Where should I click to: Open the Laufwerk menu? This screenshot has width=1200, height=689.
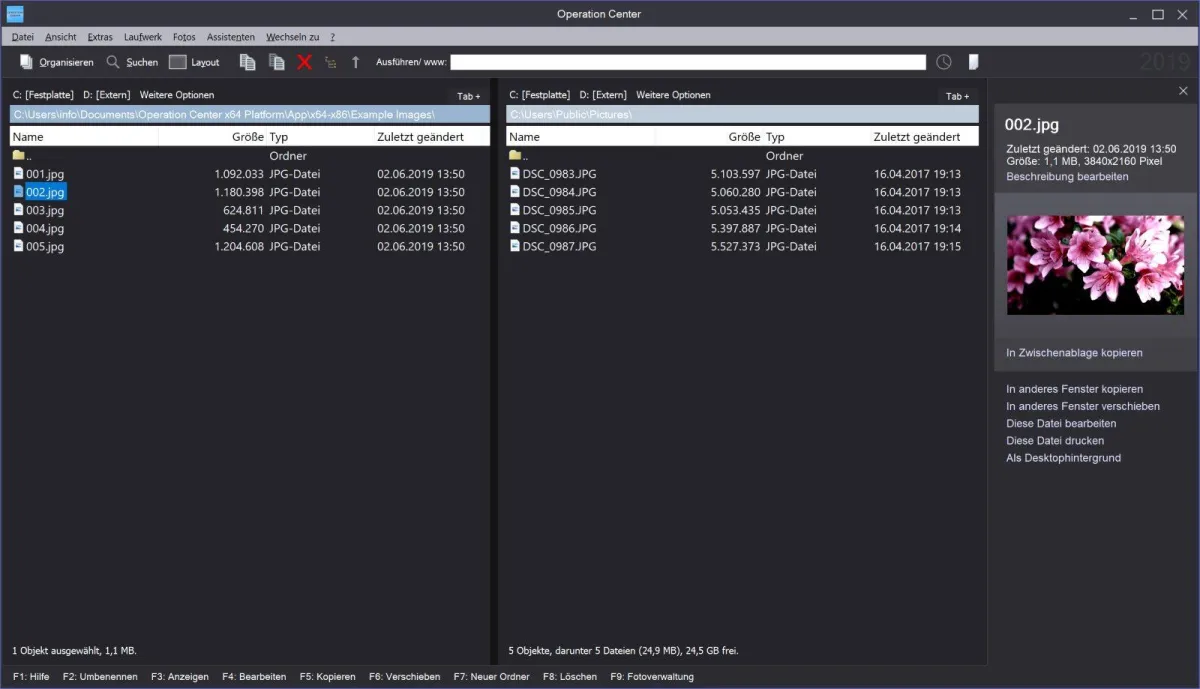tap(142, 37)
